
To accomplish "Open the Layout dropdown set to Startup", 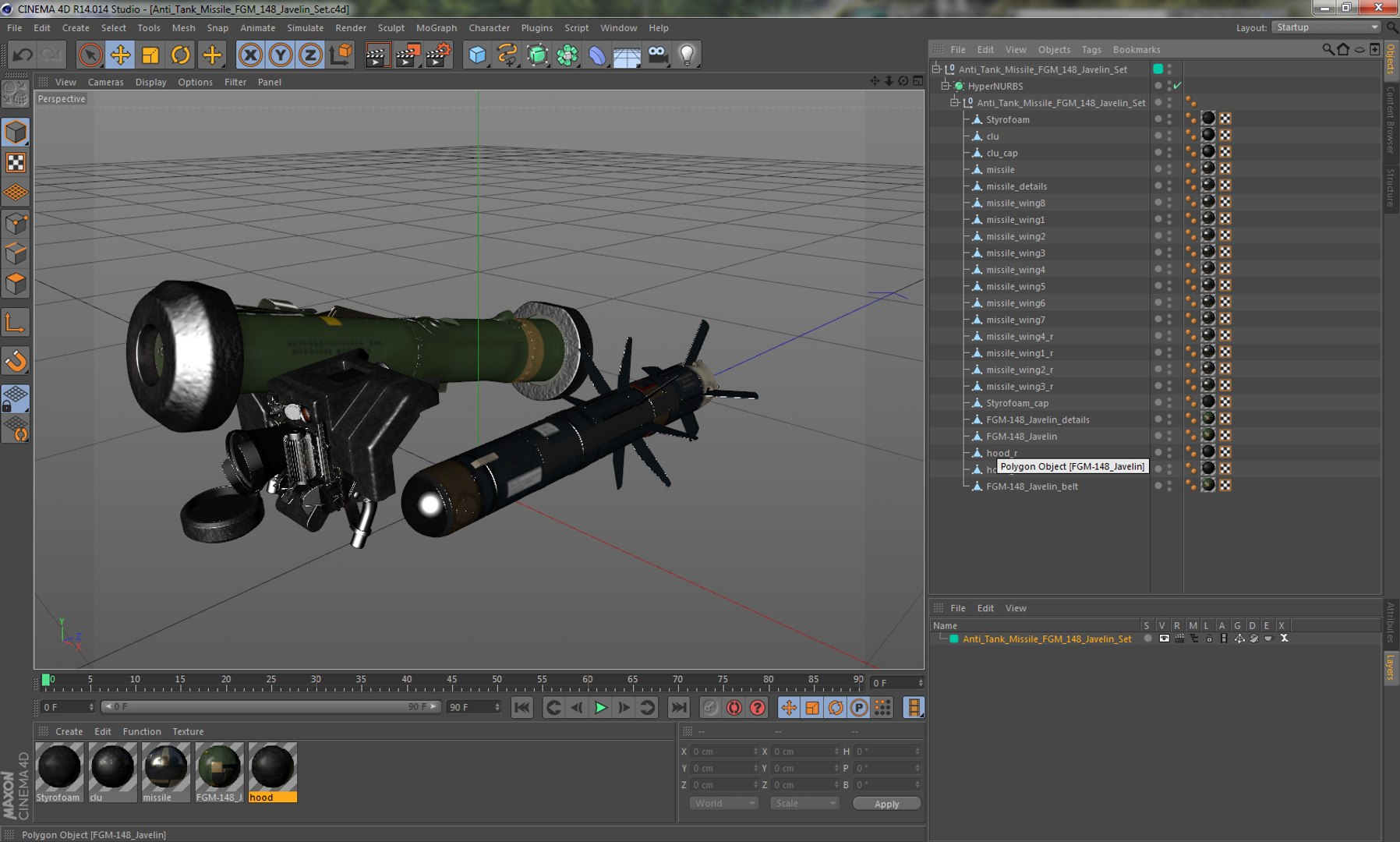I will pos(1327,27).
